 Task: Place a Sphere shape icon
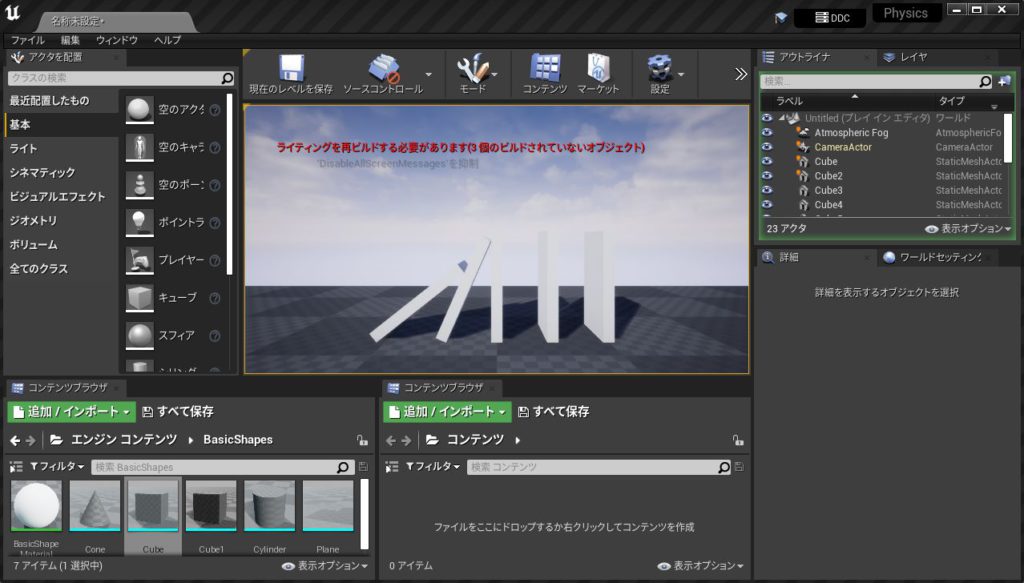[x=139, y=336]
